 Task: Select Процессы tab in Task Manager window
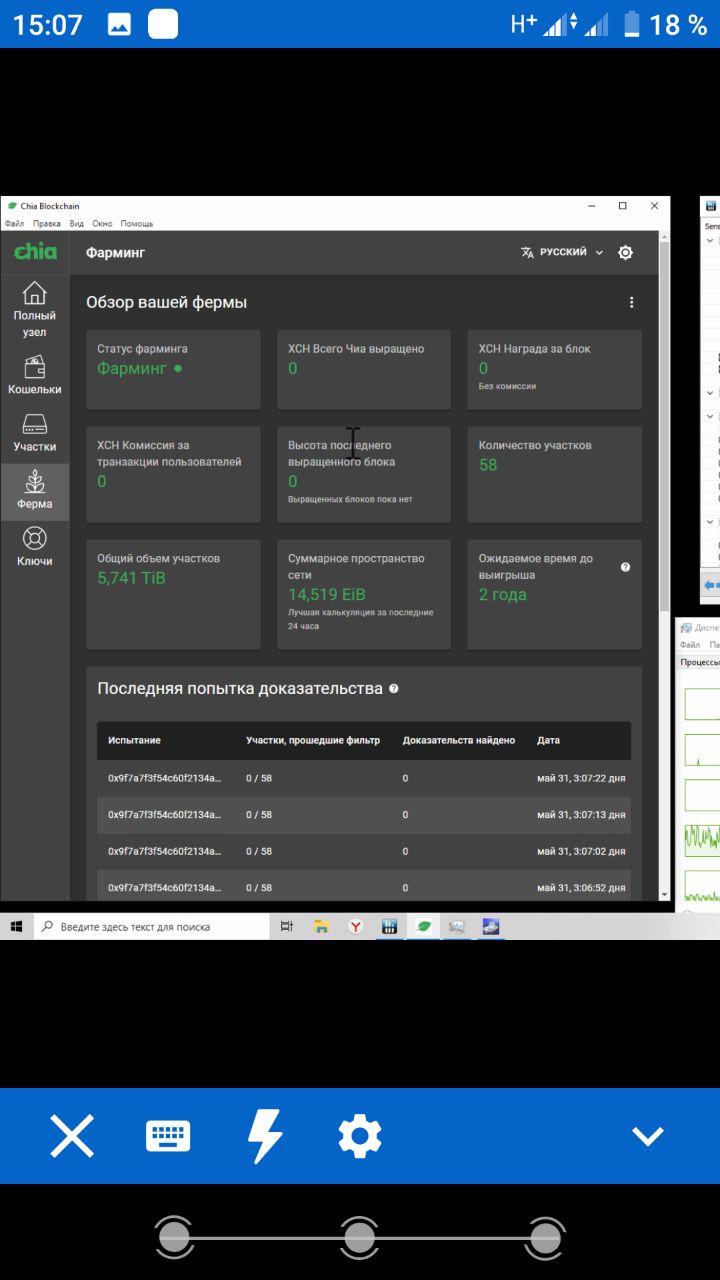[x=700, y=662]
